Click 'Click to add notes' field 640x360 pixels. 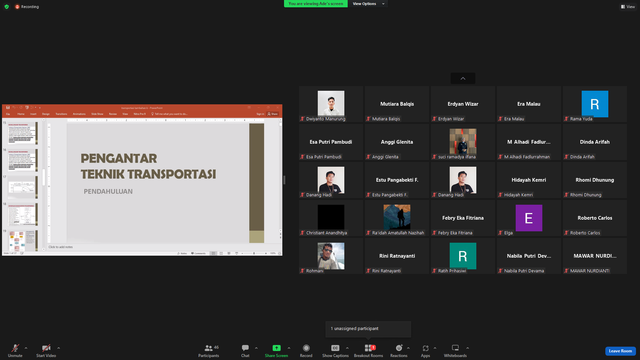coord(60,247)
